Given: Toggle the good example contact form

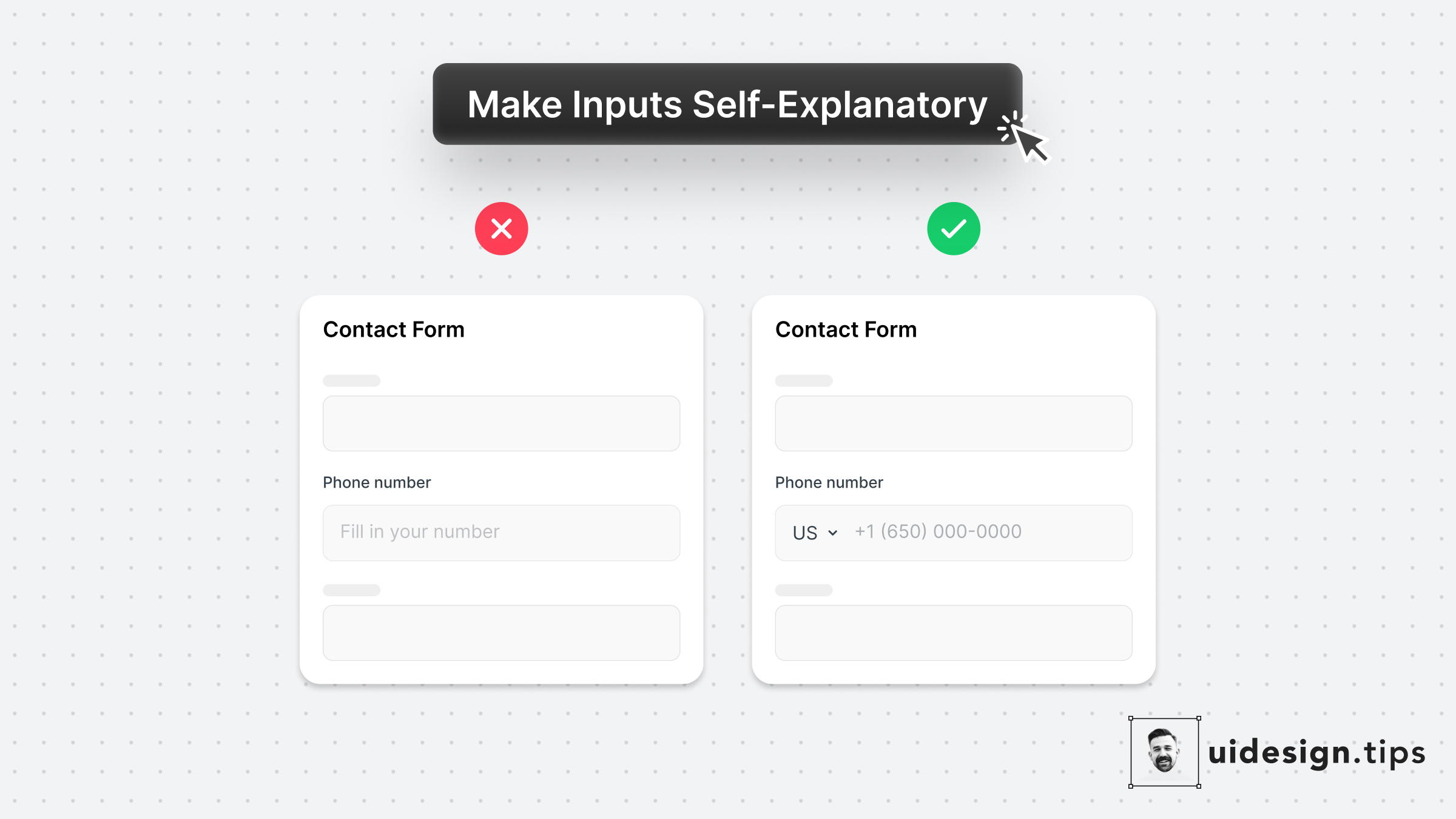Looking at the screenshot, I should (955, 490).
